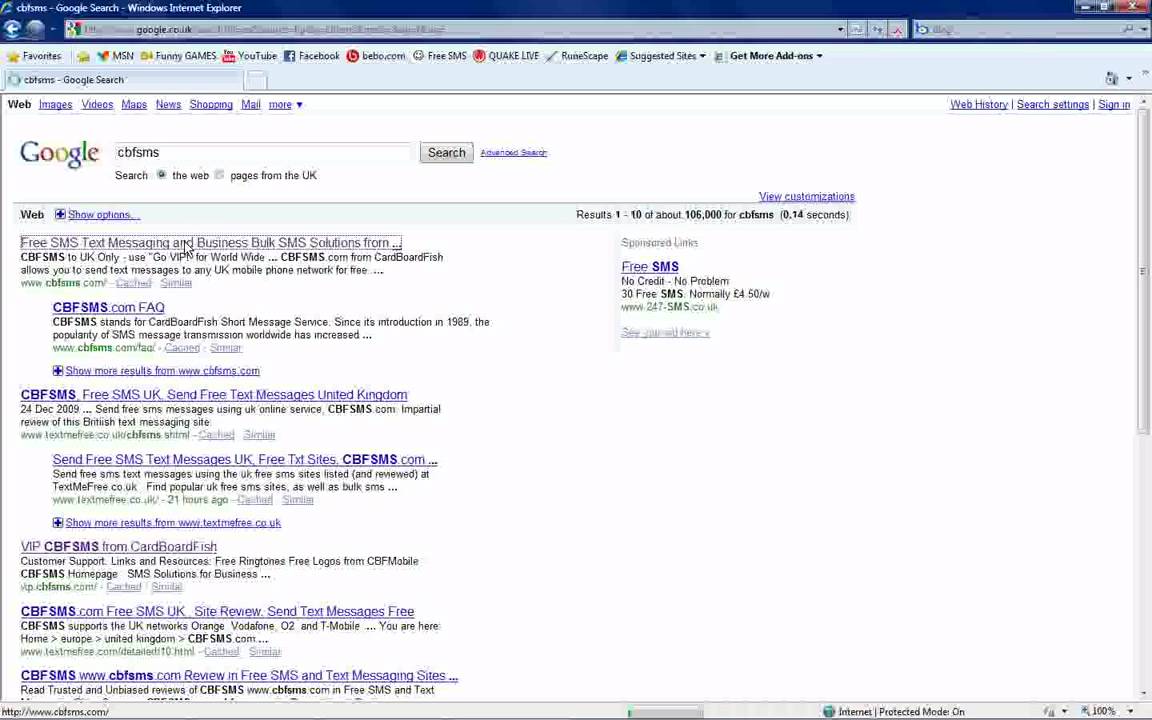Open a new tab with the blank tab button
This screenshot has width=1152, height=720.
point(256,79)
